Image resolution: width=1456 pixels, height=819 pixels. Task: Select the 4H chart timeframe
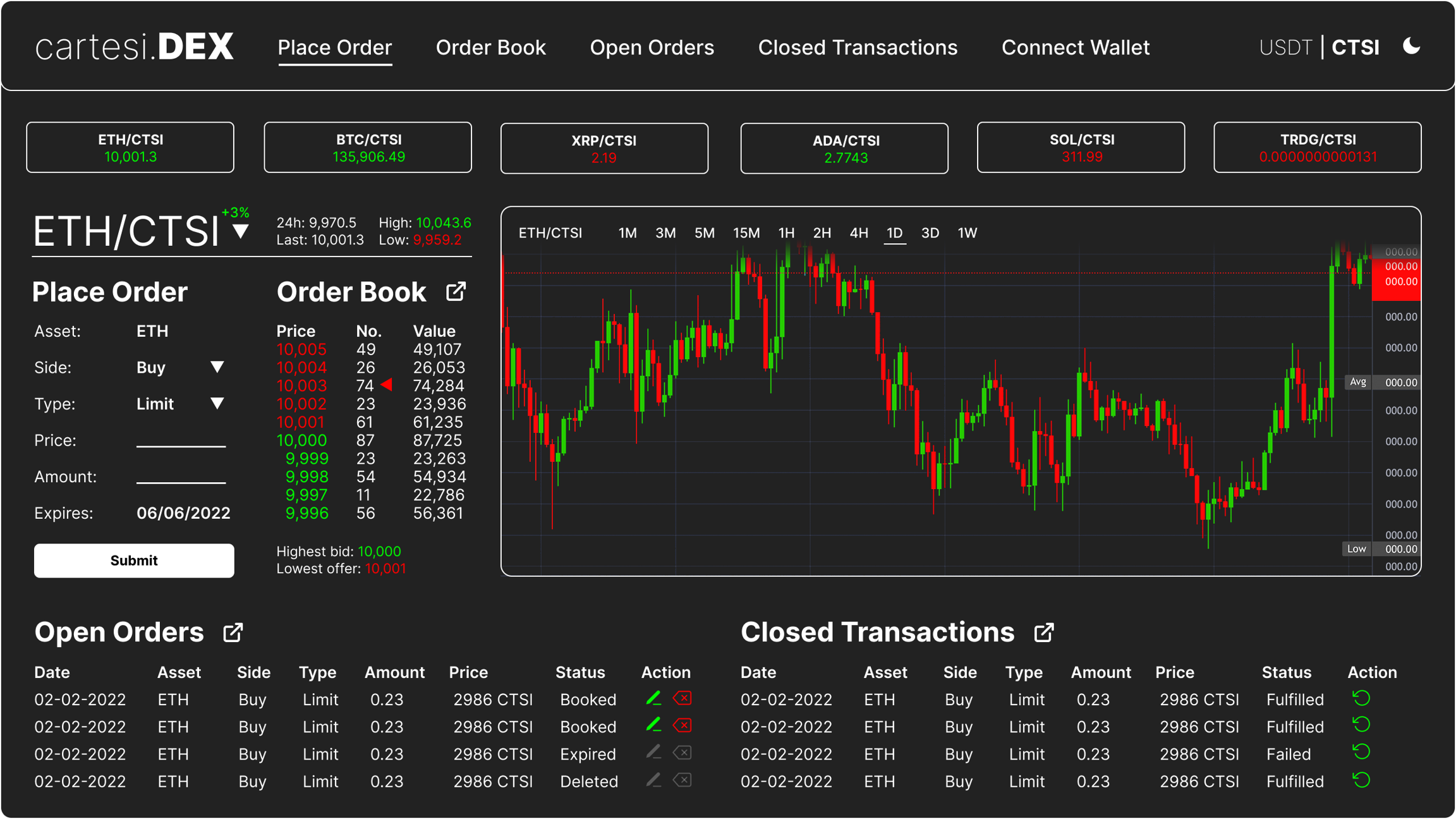pyautogui.click(x=858, y=233)
